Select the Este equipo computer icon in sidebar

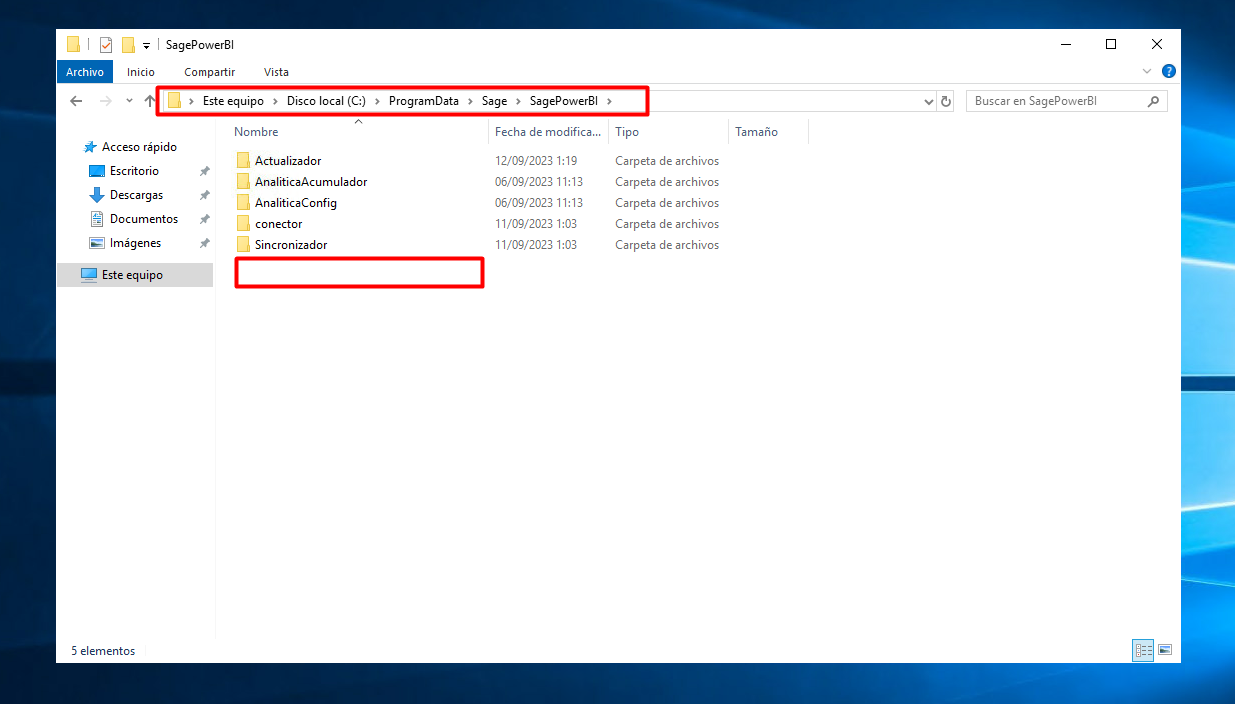(x=89, y=275)
